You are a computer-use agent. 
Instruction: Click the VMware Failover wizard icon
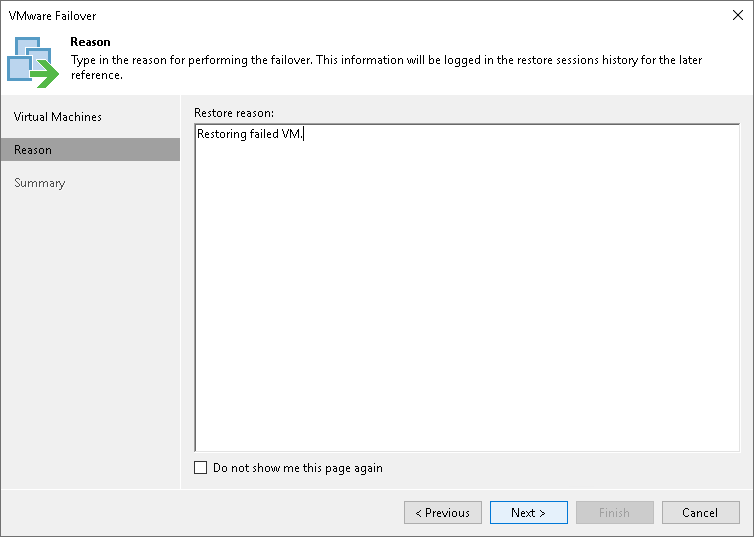point(33,62)
